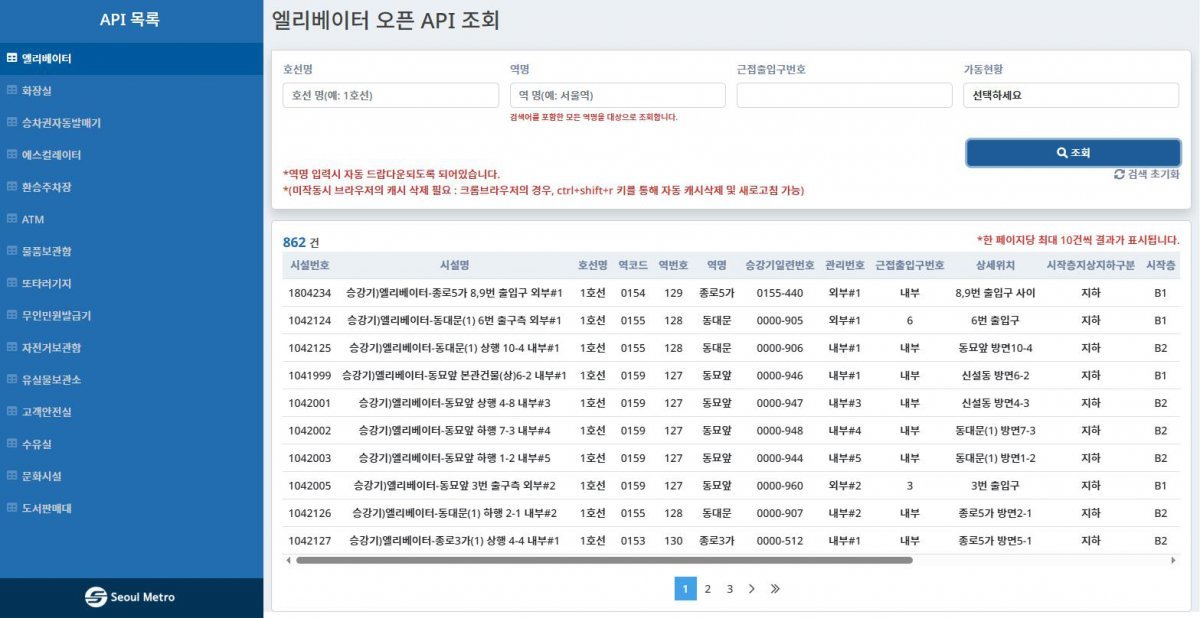Click the Seoul Metro logo icon

point(96,597)
